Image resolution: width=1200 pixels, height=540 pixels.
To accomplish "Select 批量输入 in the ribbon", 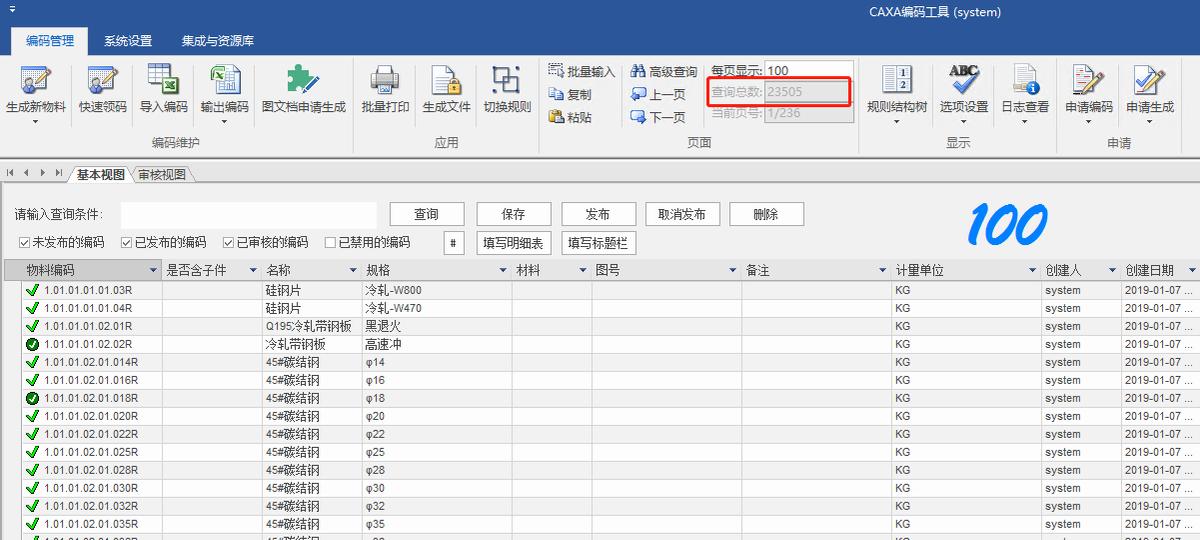I will point(582,72).
